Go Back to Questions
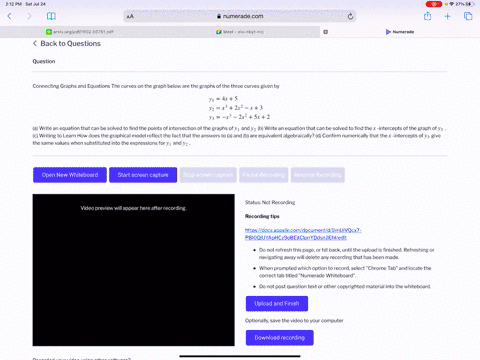 [x=67, y=44]
